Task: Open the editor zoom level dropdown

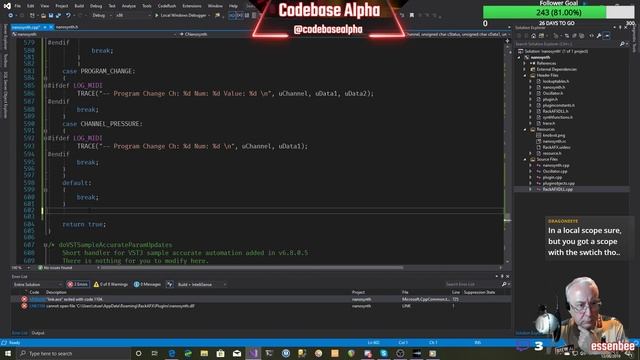Action: tap(21, 268)
